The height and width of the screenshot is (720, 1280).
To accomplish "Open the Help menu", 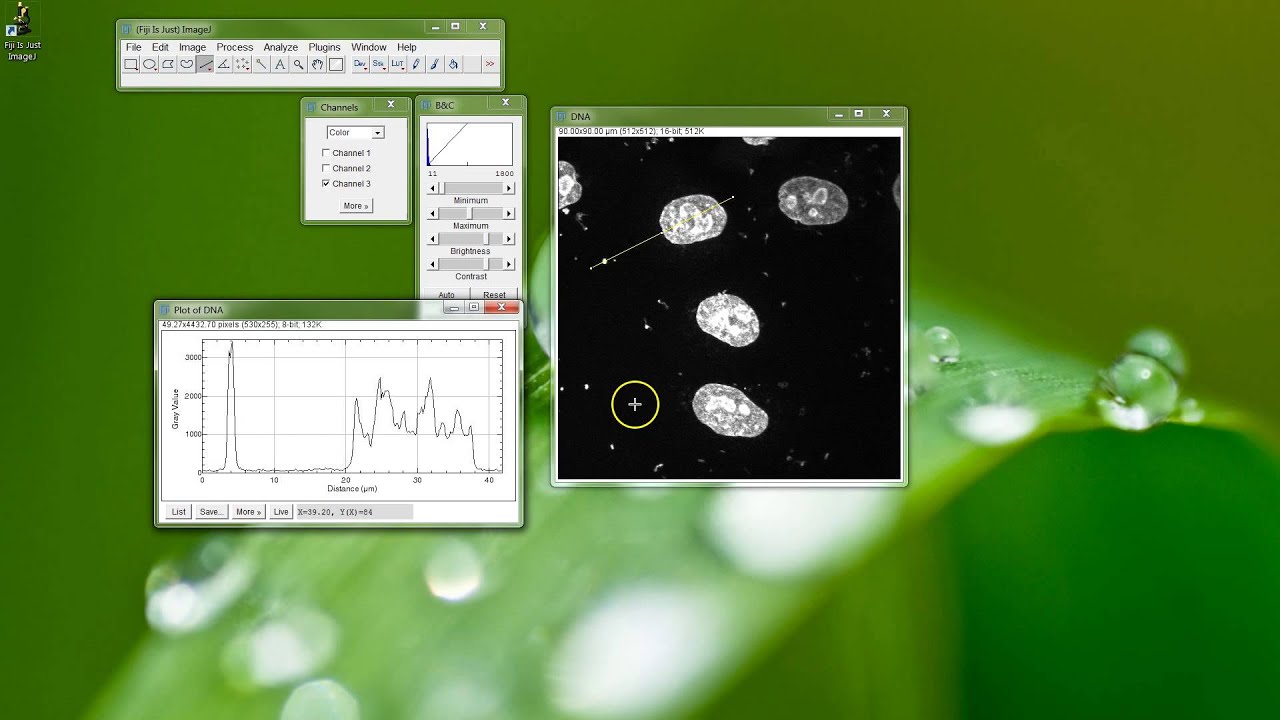I will tap(406, 47).
